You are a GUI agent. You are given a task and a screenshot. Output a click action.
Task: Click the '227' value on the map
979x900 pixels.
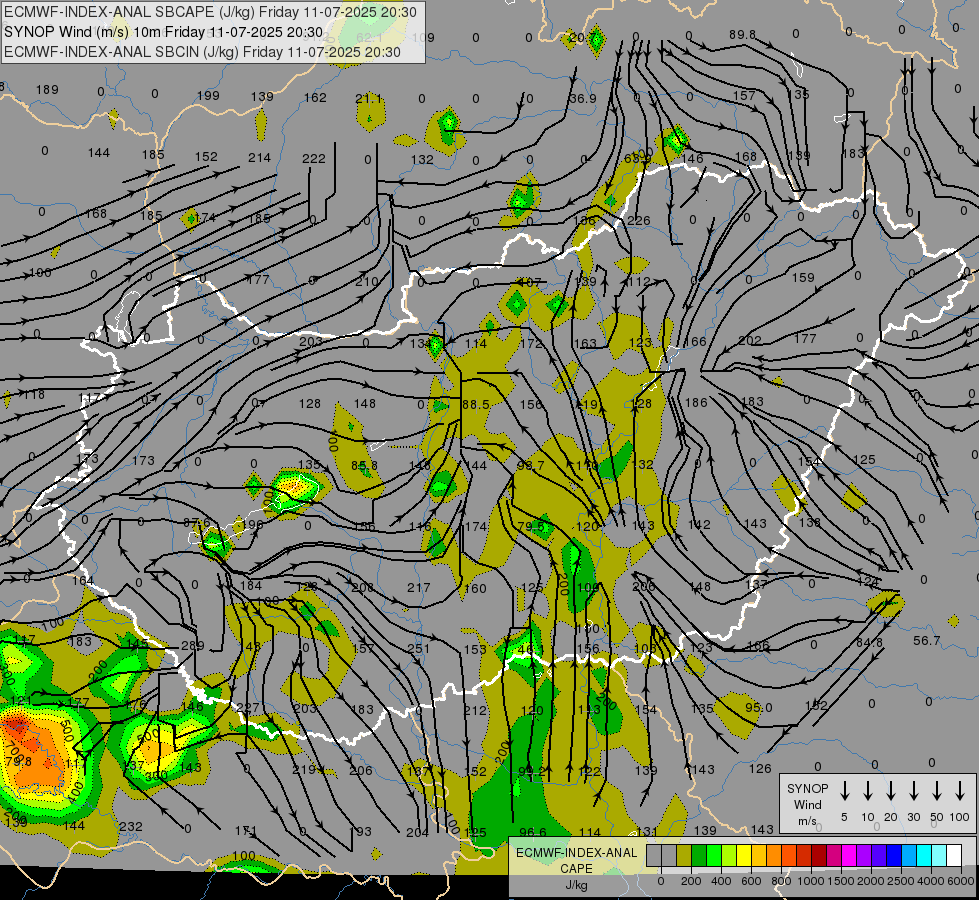248,708
